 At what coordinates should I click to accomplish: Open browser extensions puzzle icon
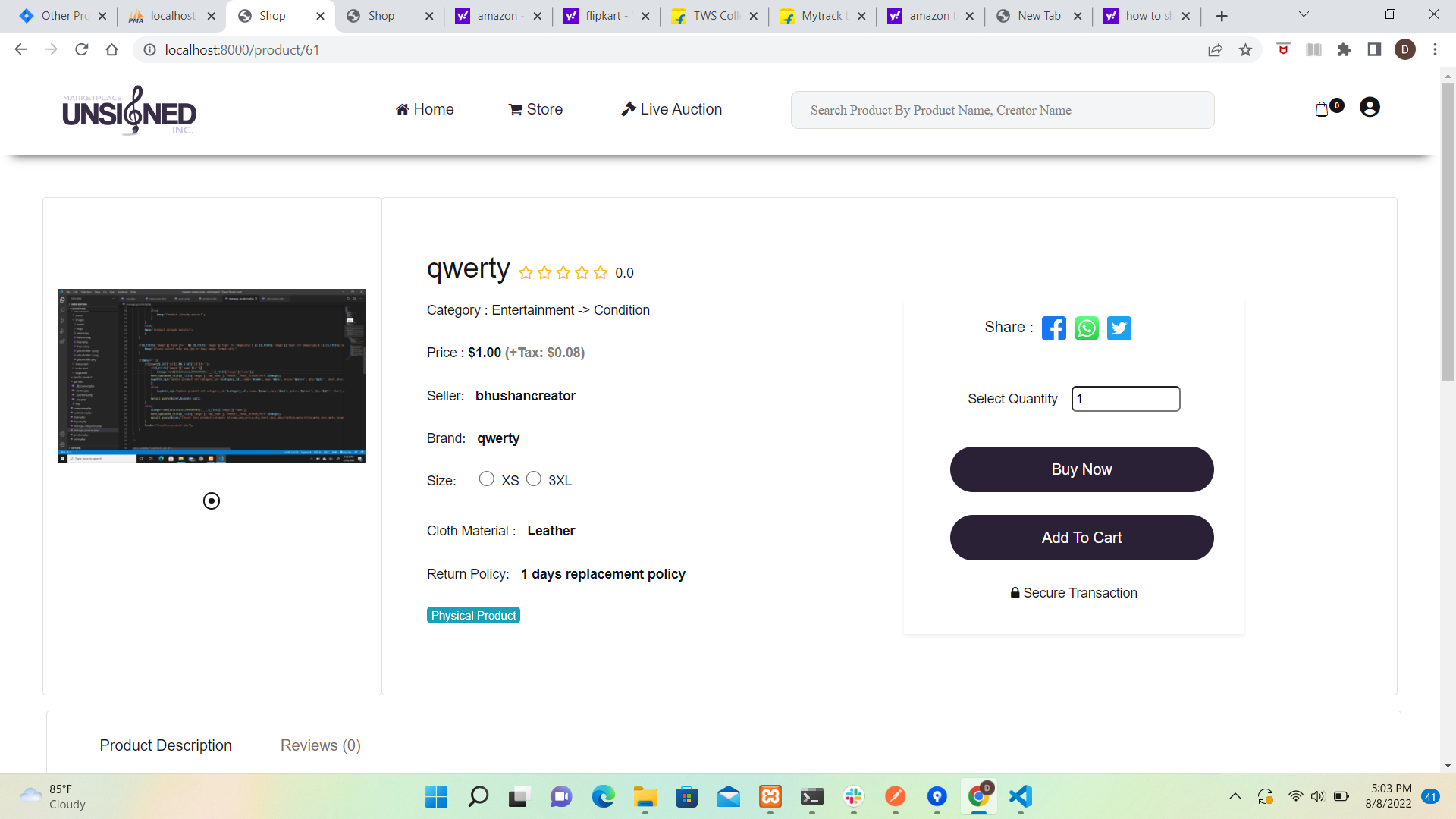pos(1344,50)
